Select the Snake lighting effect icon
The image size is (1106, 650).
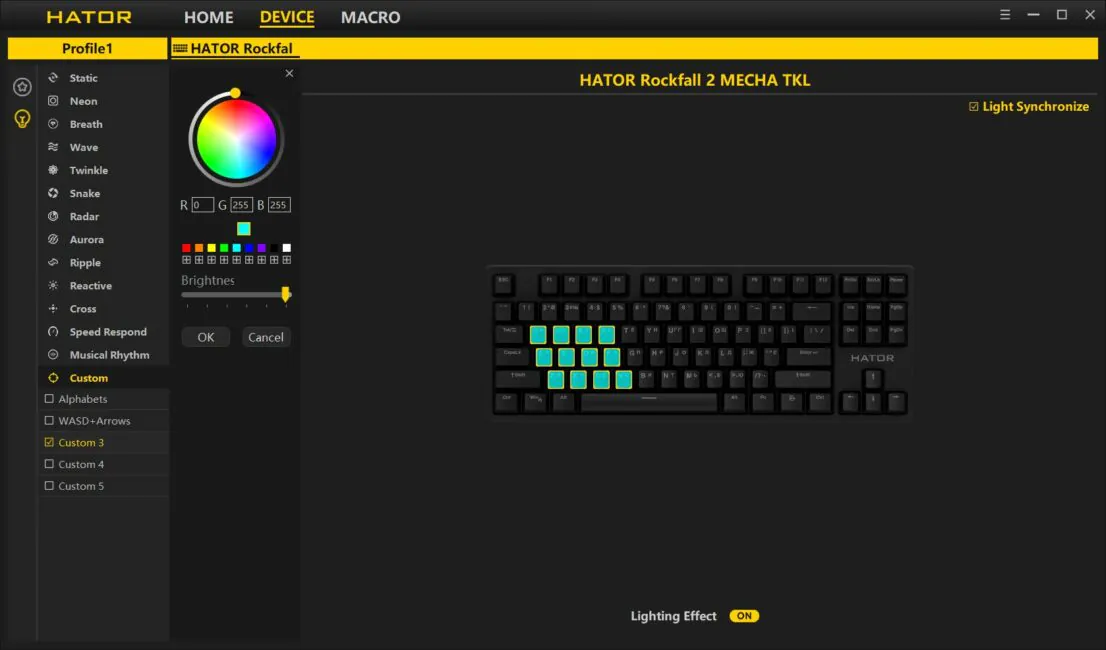(53, 193)
